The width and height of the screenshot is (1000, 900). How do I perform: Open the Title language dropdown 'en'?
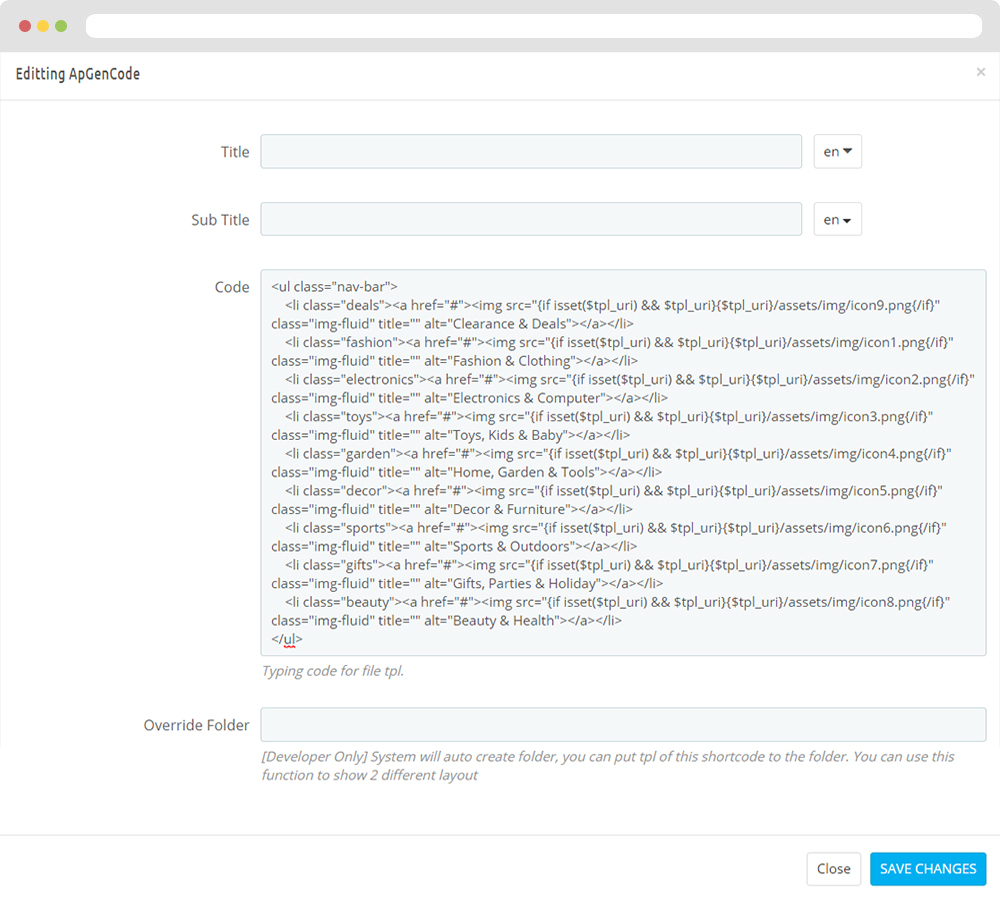pyautogui.click(x=837, y=151)
